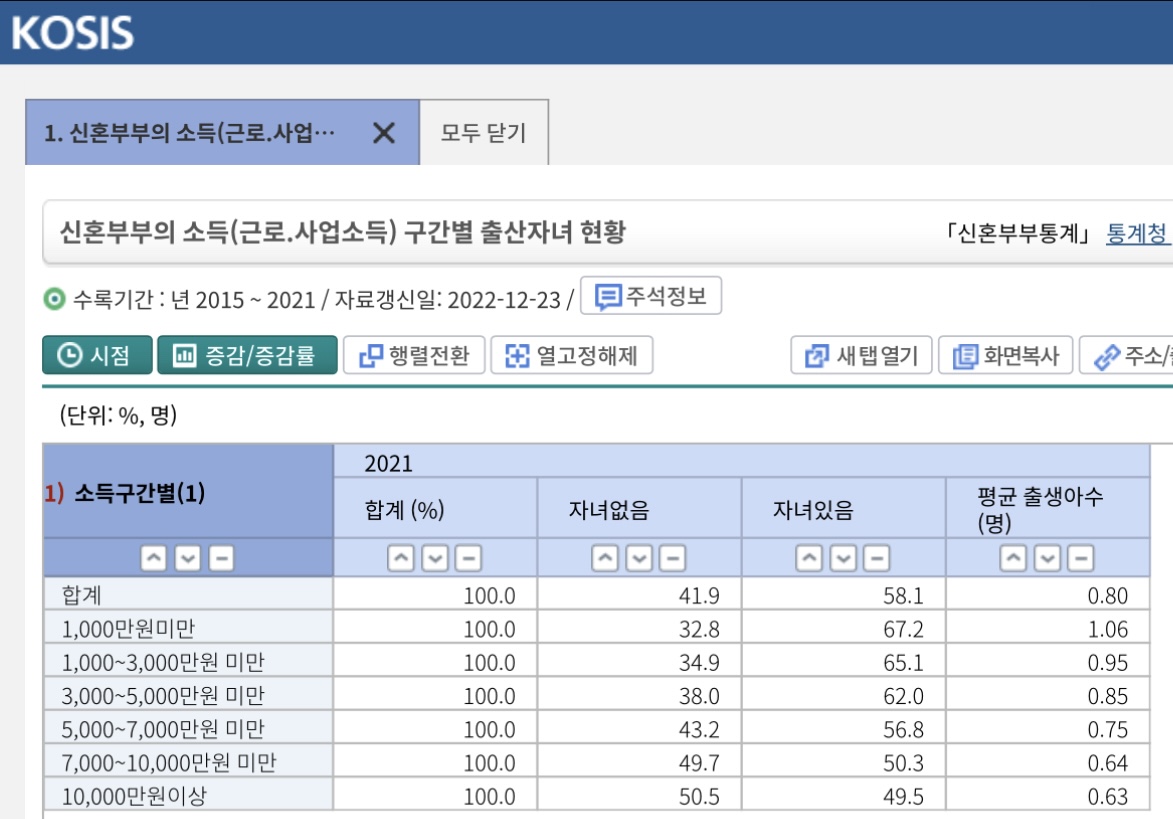
Task: Click 모두 닫기 tab
Action: point(483,133)
